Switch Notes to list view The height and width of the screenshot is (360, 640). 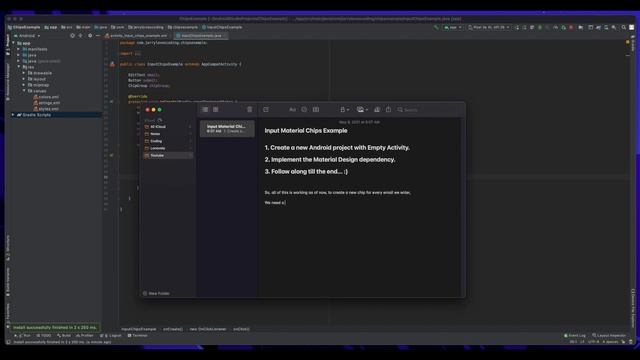coord(205,109)
